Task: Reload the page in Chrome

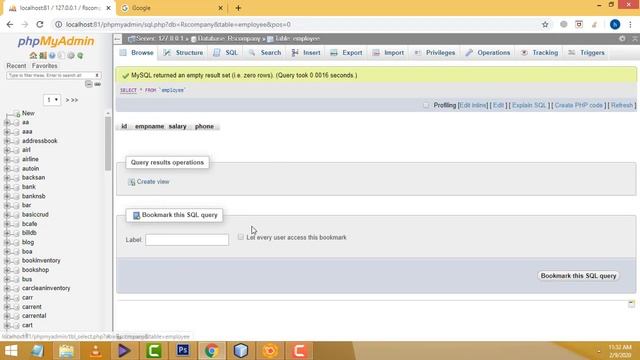Action: [40, 24]
